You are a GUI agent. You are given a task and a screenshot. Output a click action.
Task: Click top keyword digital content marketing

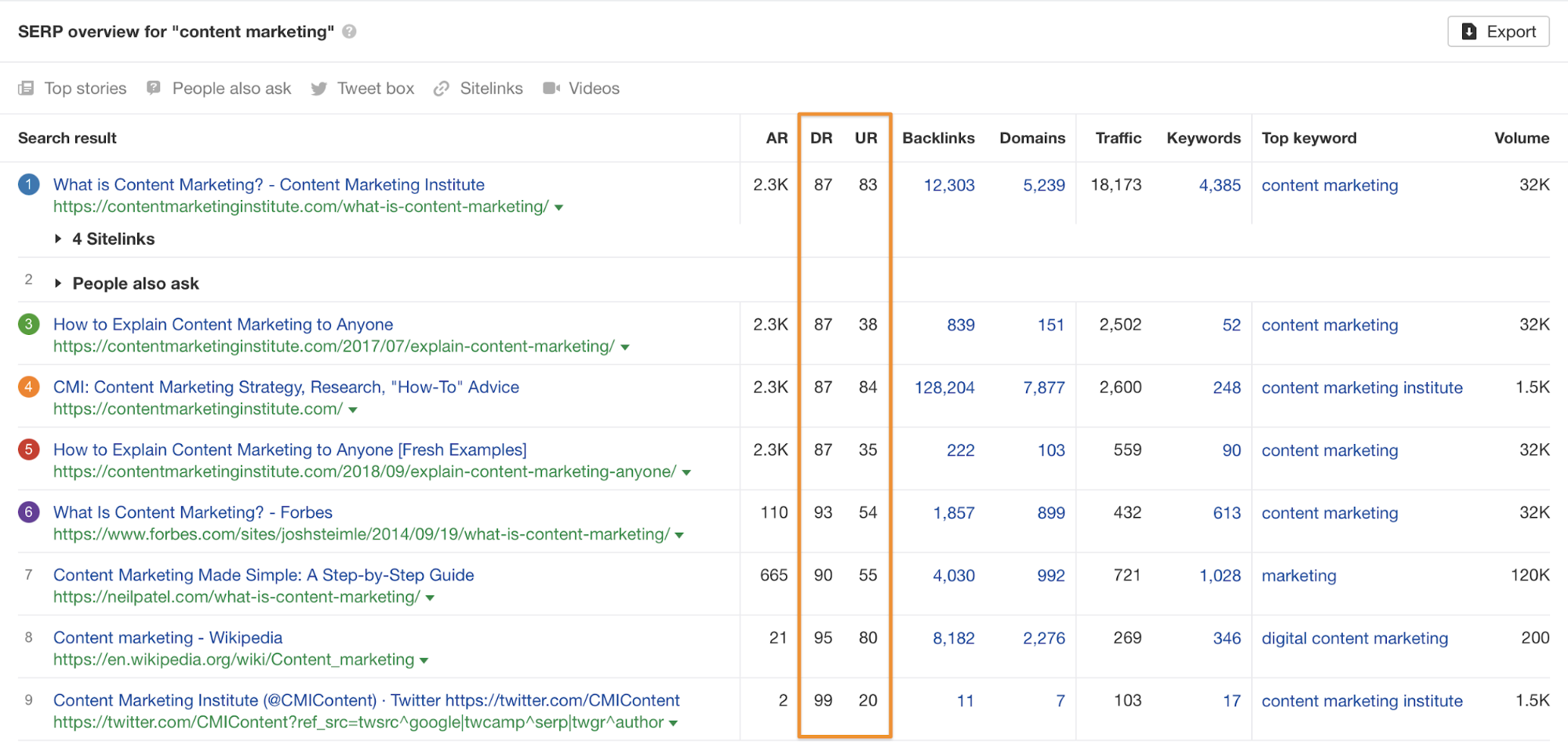1355,639
